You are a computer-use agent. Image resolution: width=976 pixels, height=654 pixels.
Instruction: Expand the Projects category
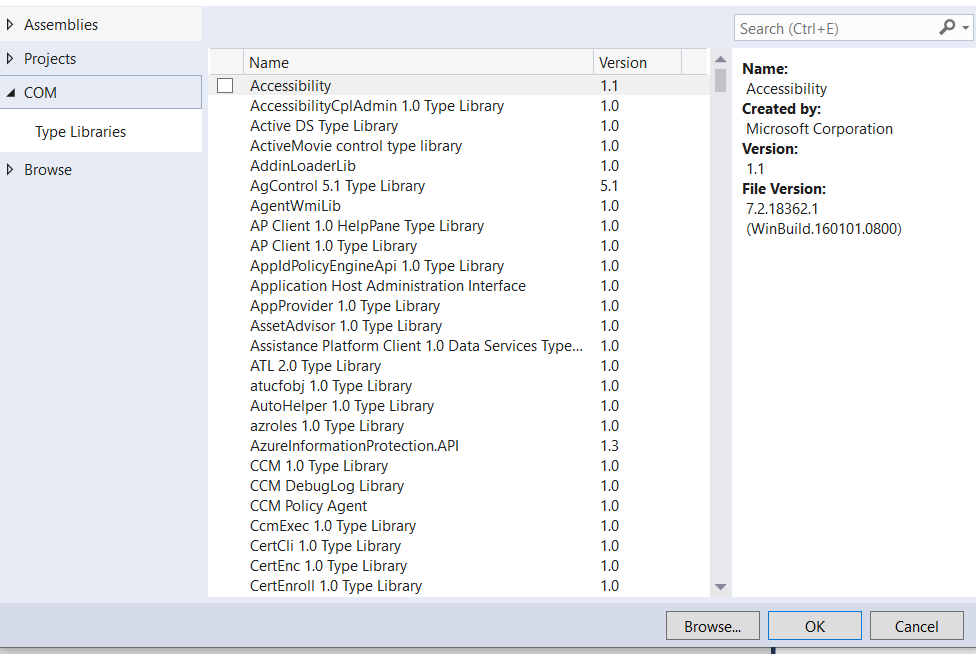[10, 58]
